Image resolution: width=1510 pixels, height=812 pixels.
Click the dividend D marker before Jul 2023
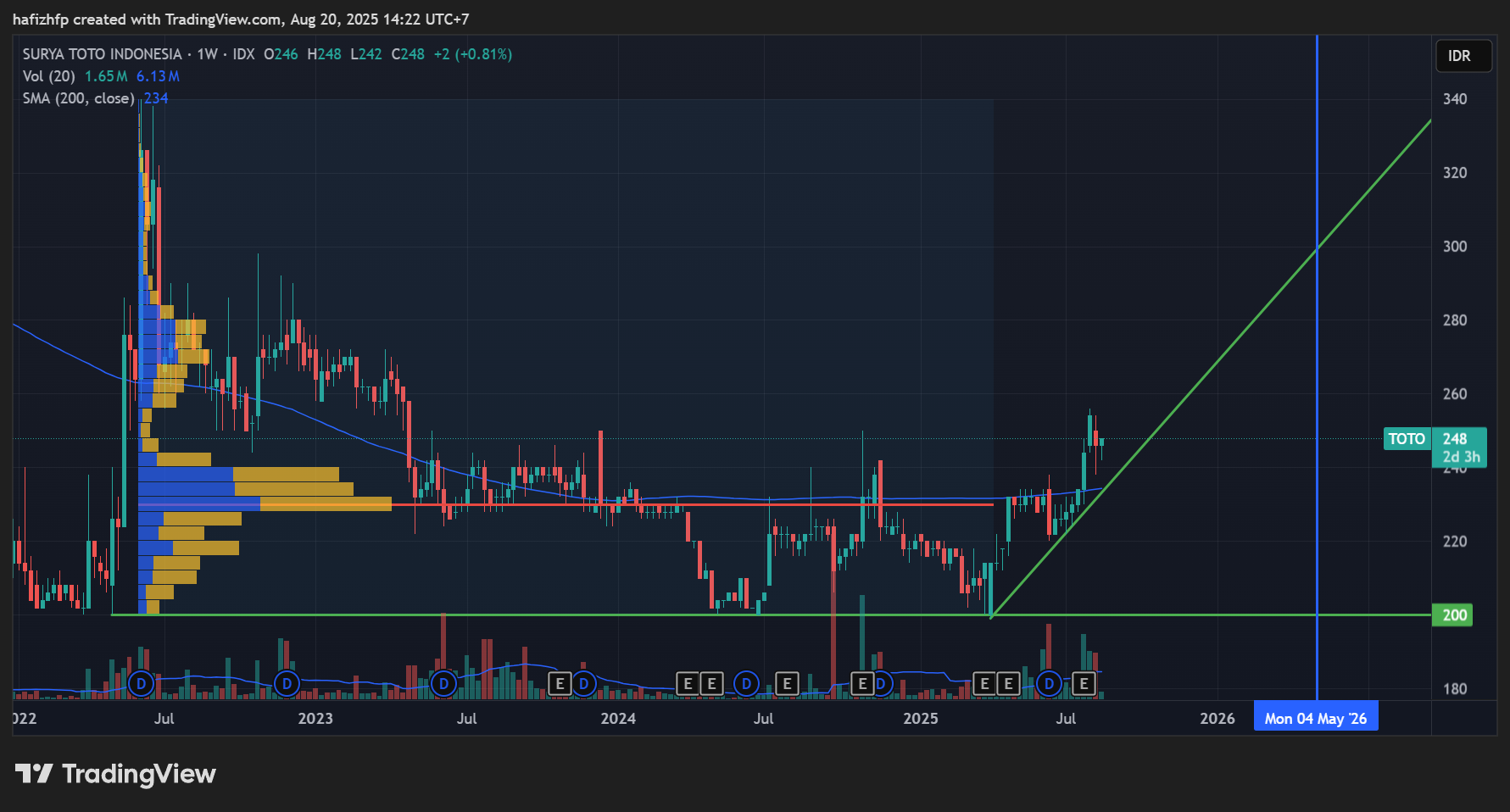(444, 683)
